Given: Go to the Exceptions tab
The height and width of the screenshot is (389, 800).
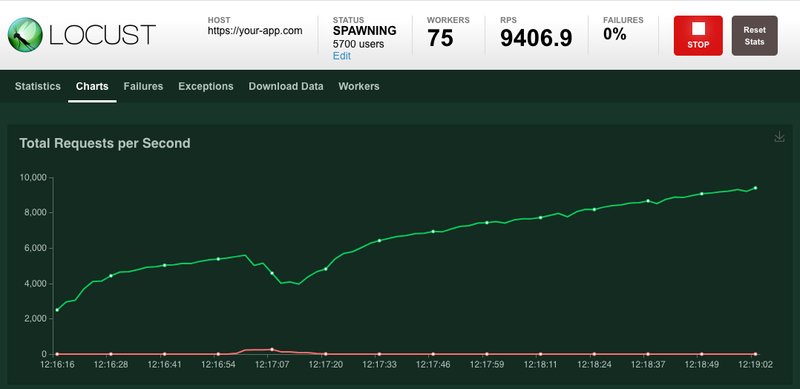Looking at the screenshot, I should [x=206, y=86].
